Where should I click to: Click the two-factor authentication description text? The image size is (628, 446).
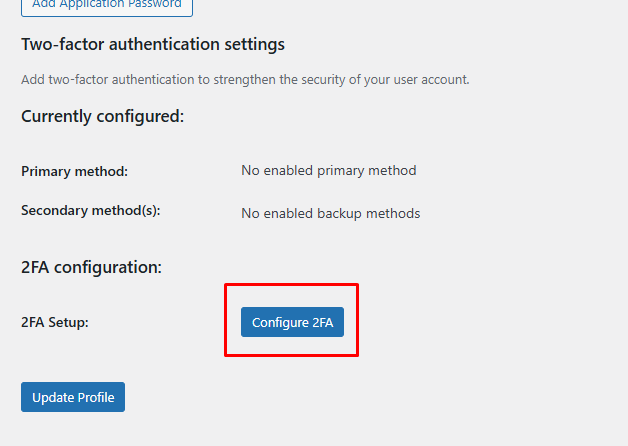pyautogui.click(x=245, y=79)
